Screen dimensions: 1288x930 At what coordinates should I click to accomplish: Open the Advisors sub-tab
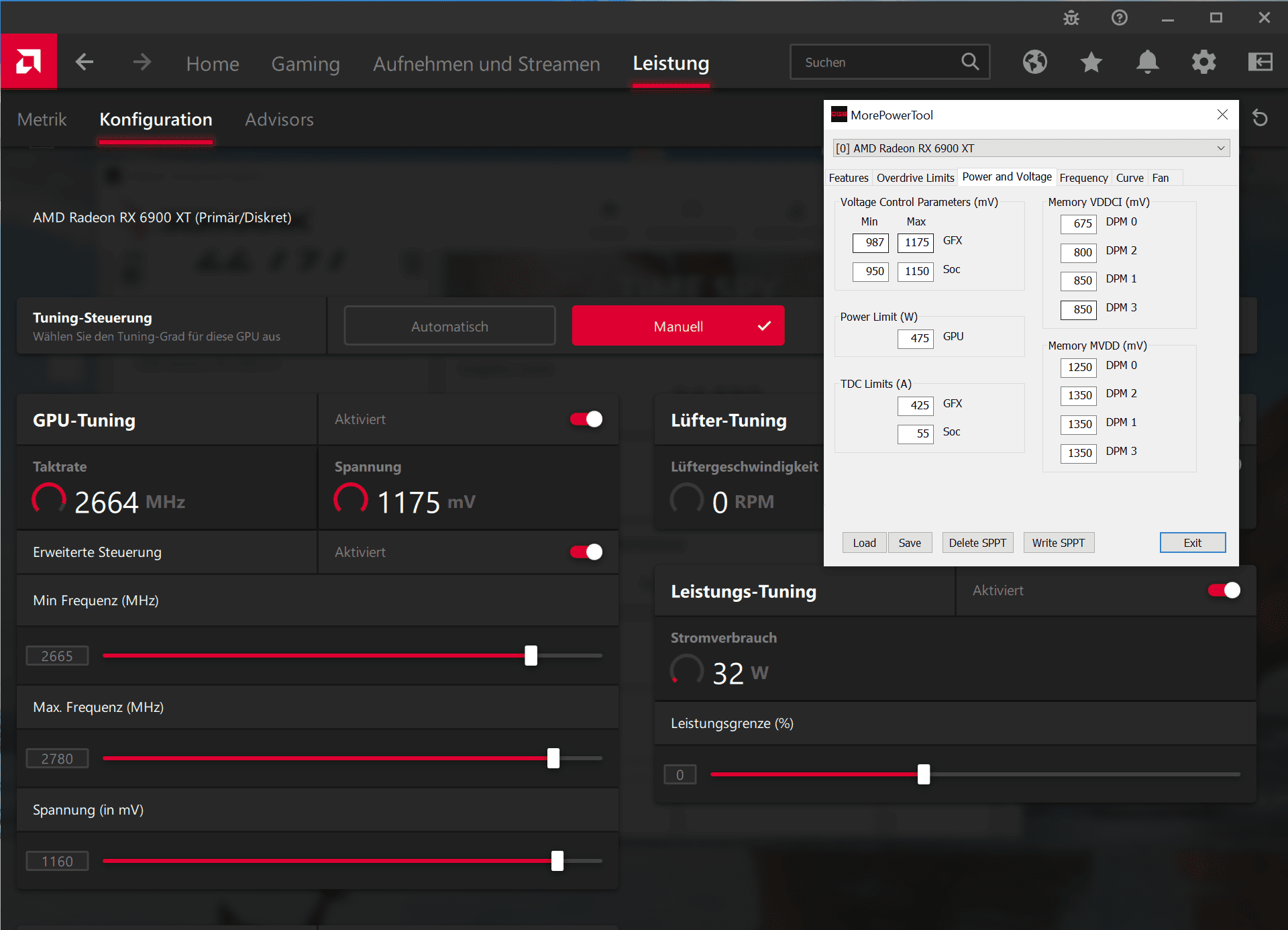point(279,119)
